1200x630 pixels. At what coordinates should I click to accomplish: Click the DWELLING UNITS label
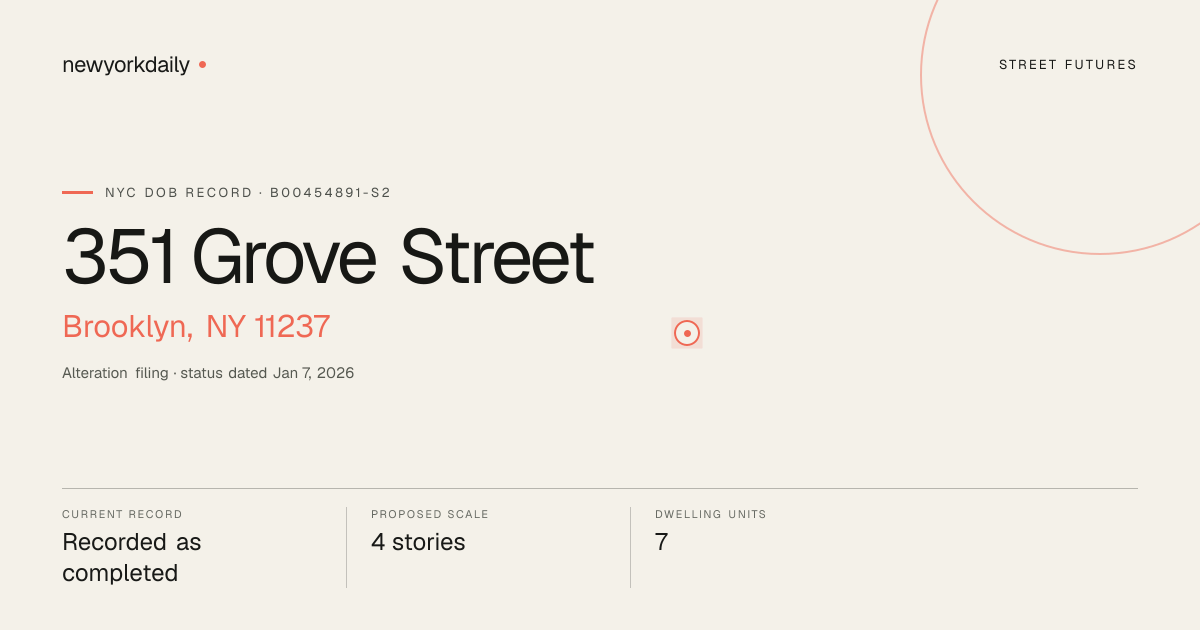pyautogui.click(x=711, y=514)
